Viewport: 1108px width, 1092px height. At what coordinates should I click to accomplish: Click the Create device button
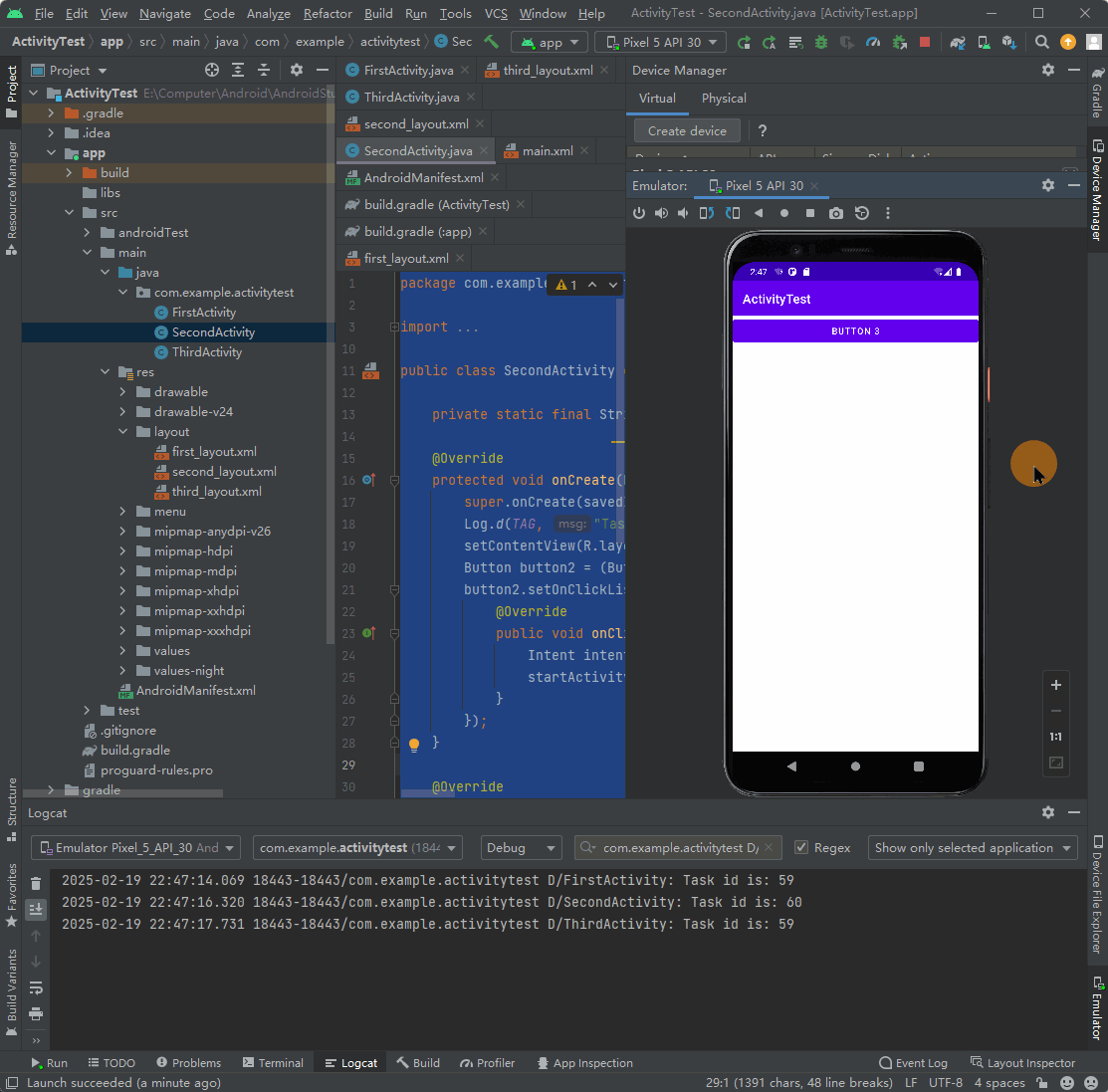(687, 130)
